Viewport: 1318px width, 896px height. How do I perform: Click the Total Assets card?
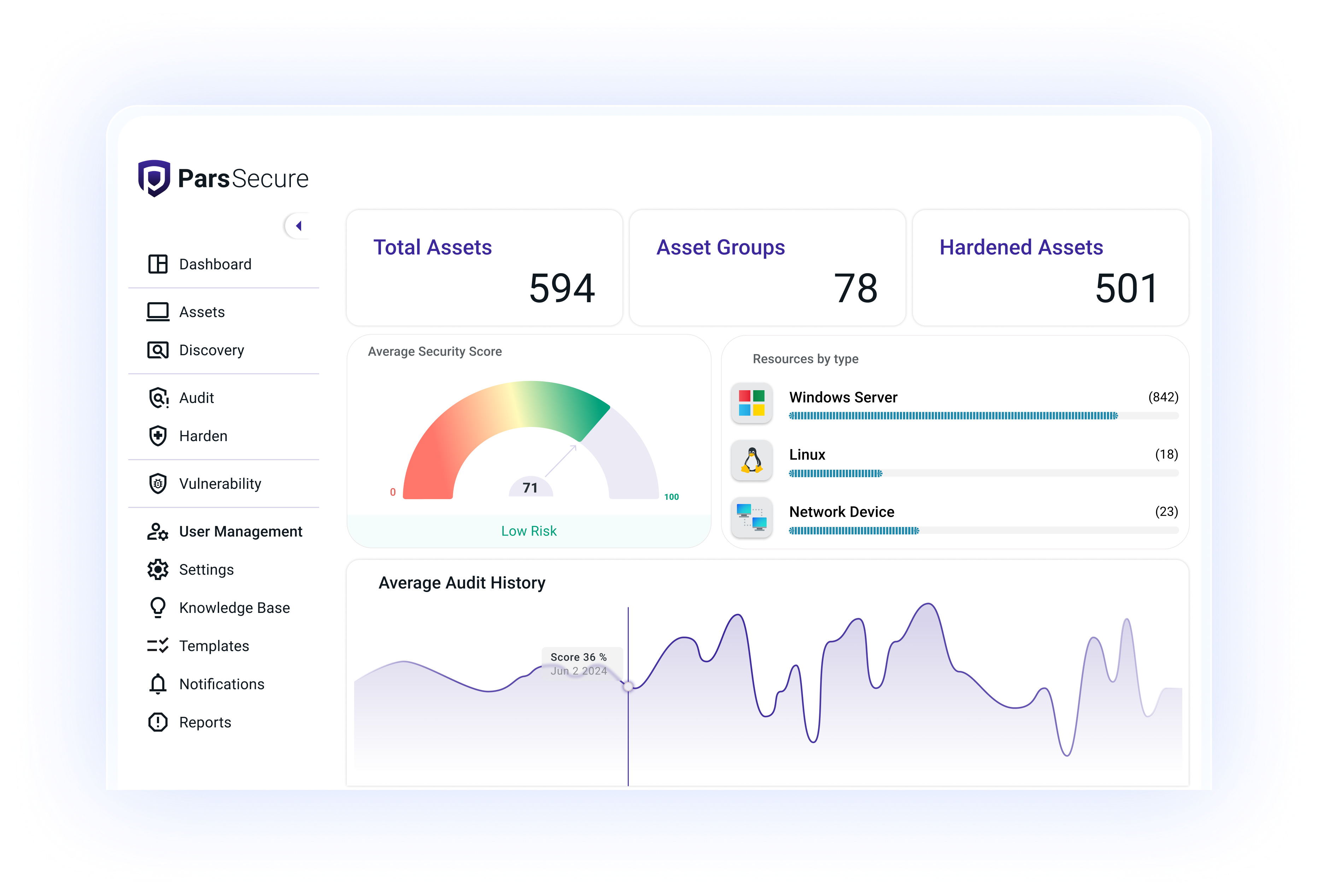[484, 268]
